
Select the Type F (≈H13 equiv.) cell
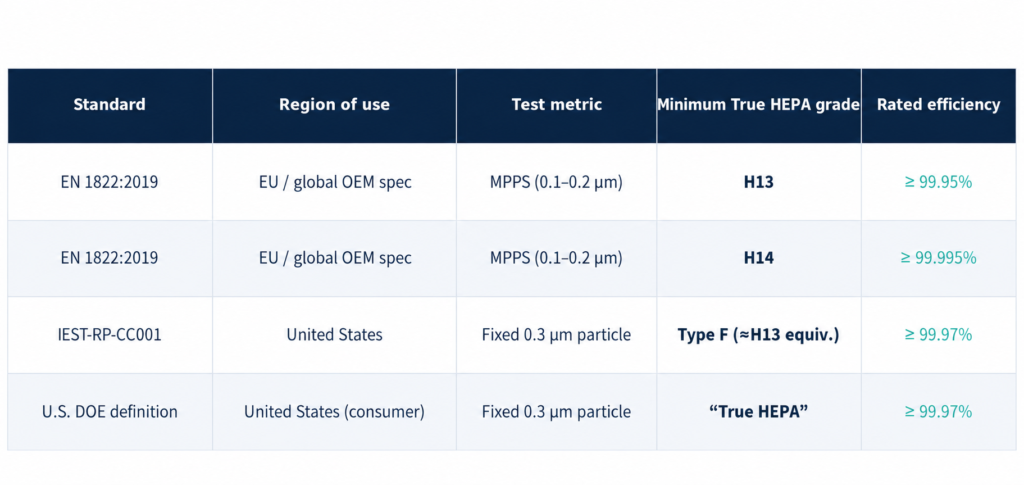[x=758, y=336]
